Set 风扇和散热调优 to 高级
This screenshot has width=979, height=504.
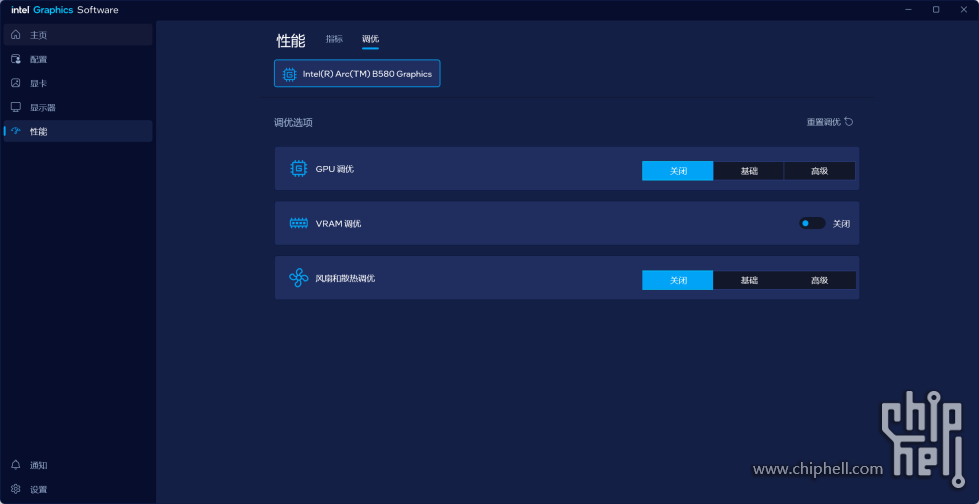[x=819, y=280]
